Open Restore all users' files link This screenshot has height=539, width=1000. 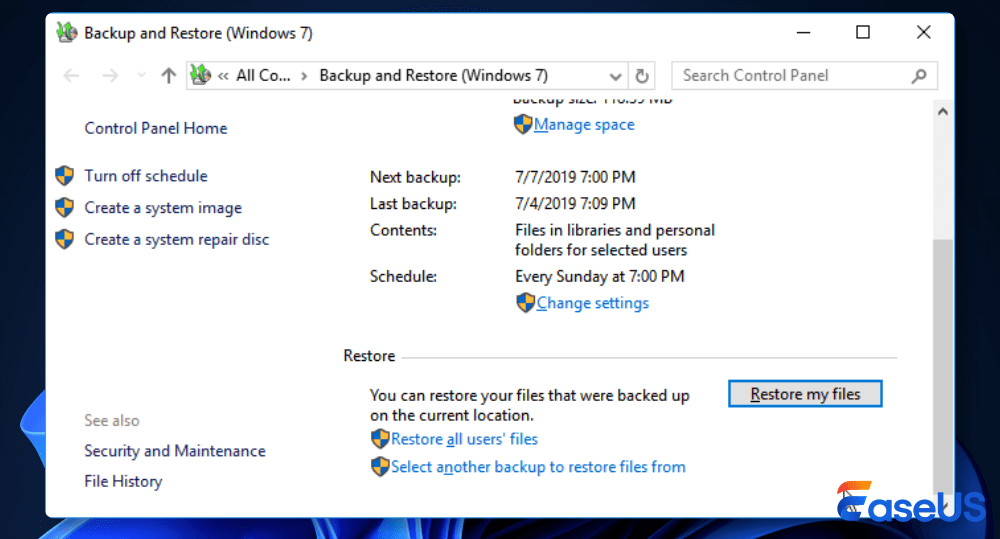[464, 439]
